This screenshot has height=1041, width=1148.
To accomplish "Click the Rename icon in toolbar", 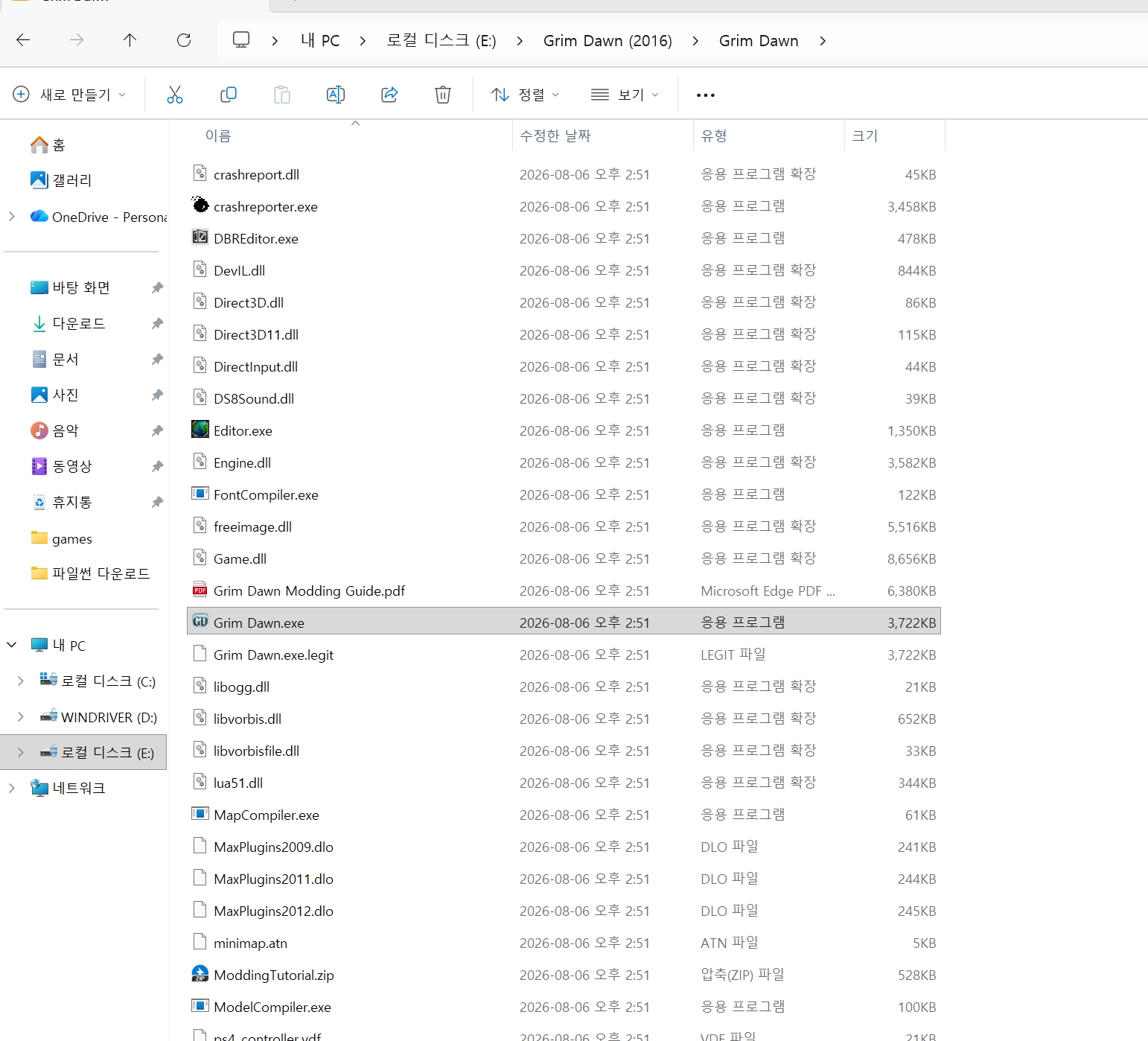I will tap(336, 95).
